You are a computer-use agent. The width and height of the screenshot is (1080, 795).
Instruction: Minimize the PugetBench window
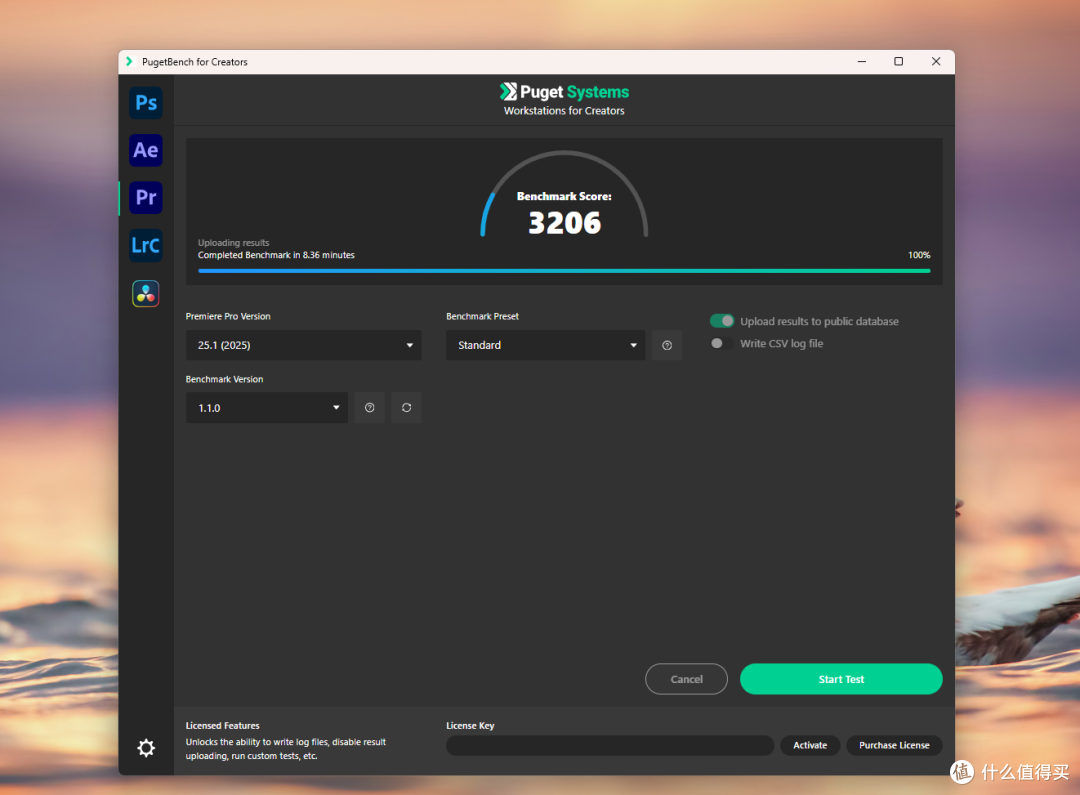862,61
